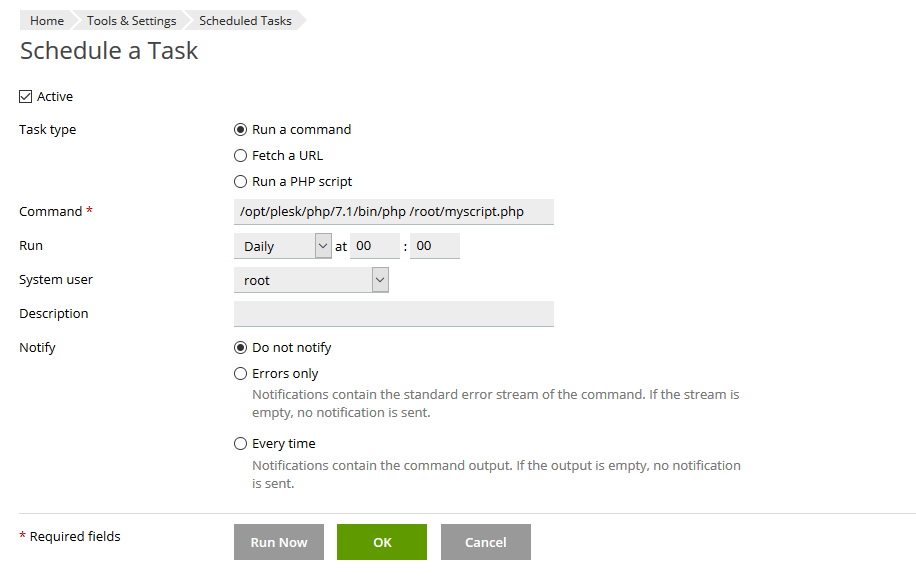This screenshot has height=579, width=916.
Task: Click the Description text field
Action: pos(393,314)
